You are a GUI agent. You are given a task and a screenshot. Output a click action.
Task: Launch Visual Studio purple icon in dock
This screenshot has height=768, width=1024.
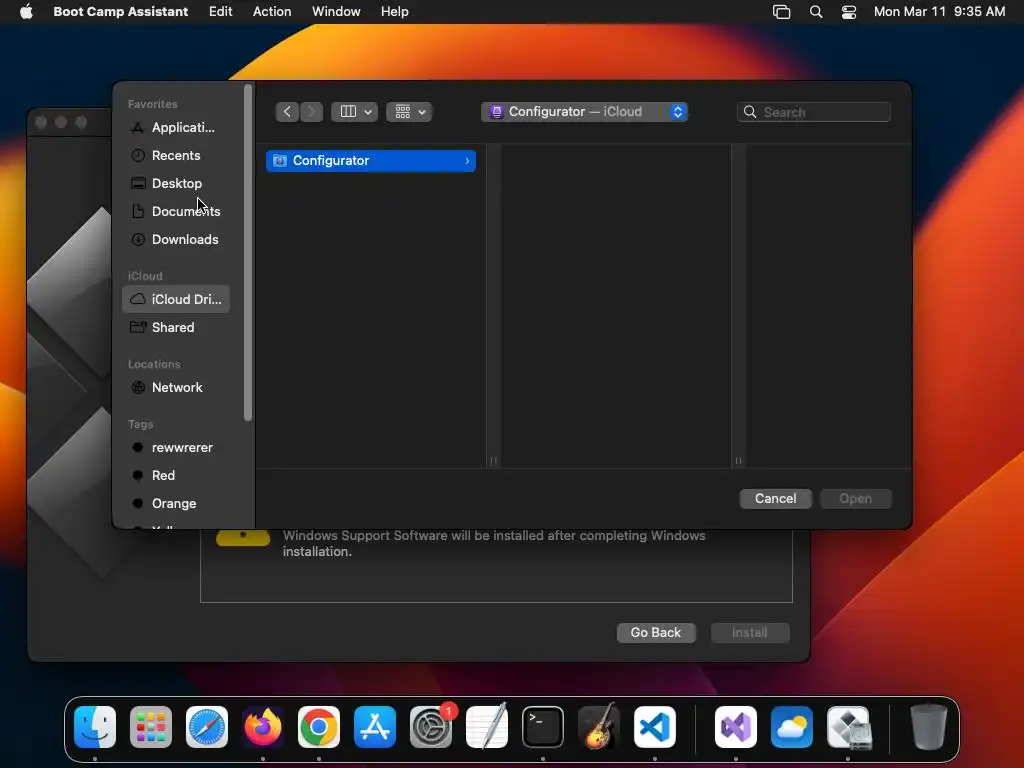tap(736, 727)
